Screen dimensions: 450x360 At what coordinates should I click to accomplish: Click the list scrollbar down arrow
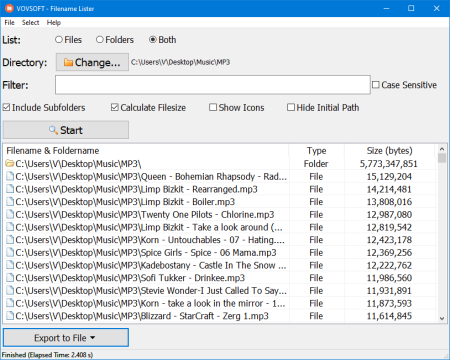442,318
